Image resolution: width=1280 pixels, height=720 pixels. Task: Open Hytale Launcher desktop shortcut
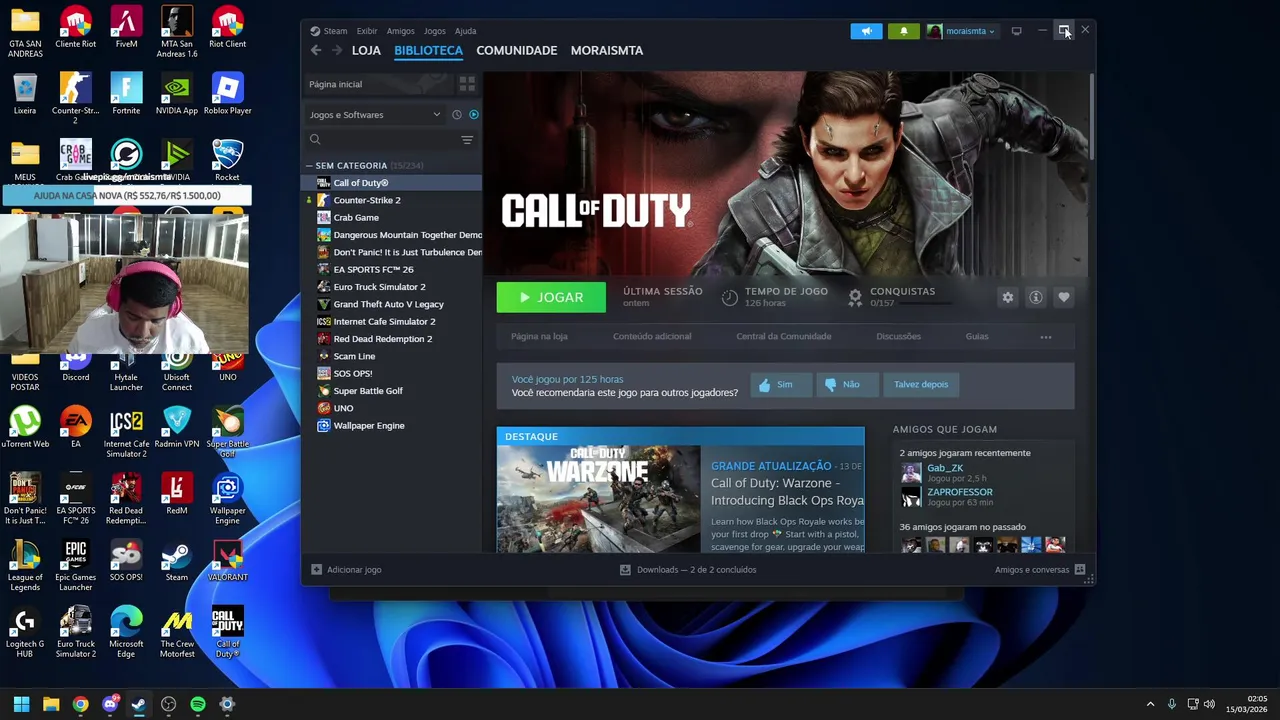coord(126,371)
